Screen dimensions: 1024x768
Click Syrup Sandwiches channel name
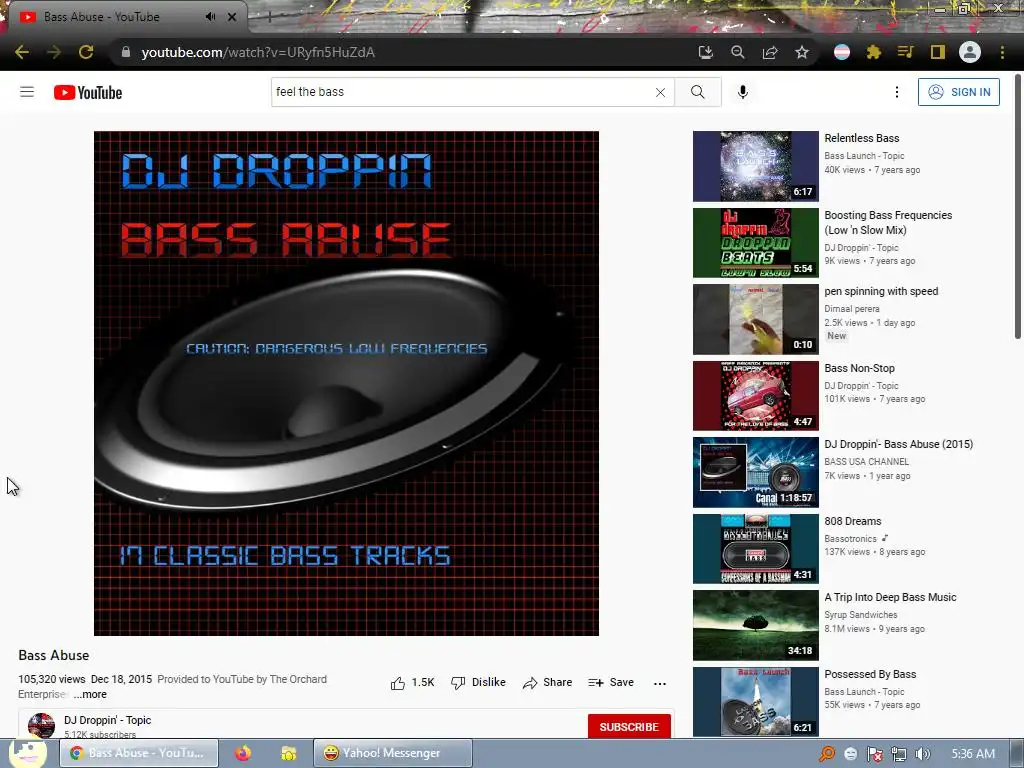pyautogui.click(x=861, y=615)
